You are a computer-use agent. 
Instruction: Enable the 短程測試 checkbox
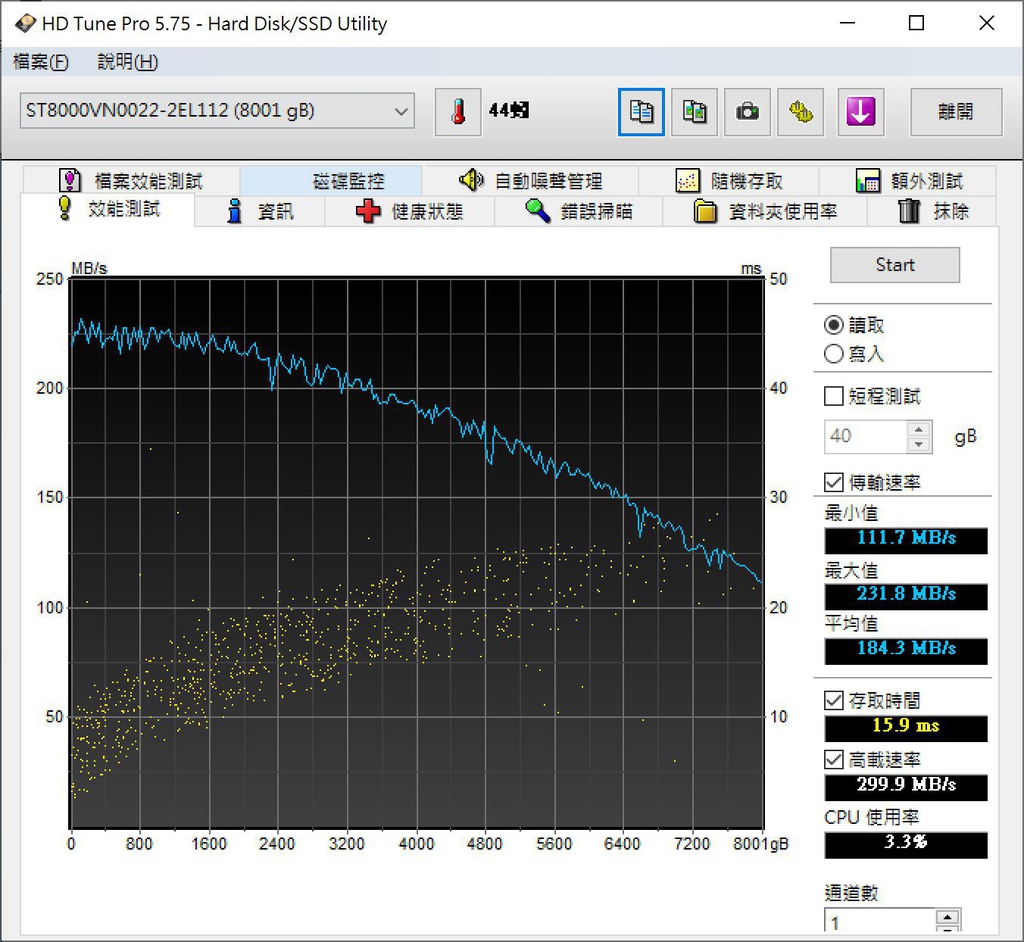pos(833,396)
